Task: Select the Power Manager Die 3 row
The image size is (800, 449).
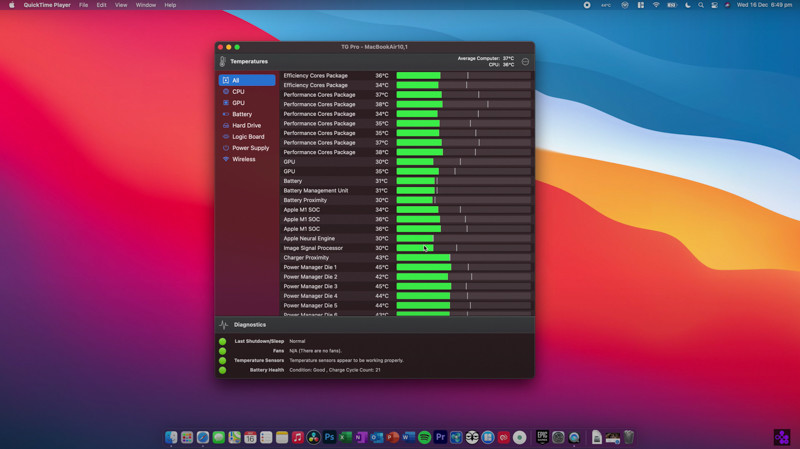Action: [407, 286]
